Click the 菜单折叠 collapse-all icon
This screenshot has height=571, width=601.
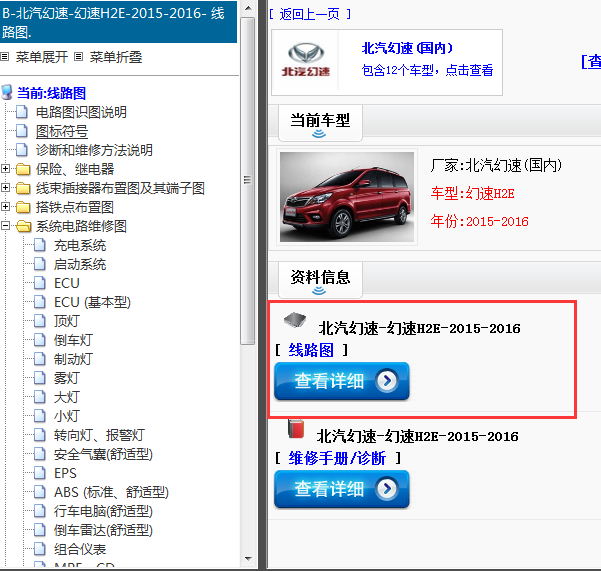79,57
